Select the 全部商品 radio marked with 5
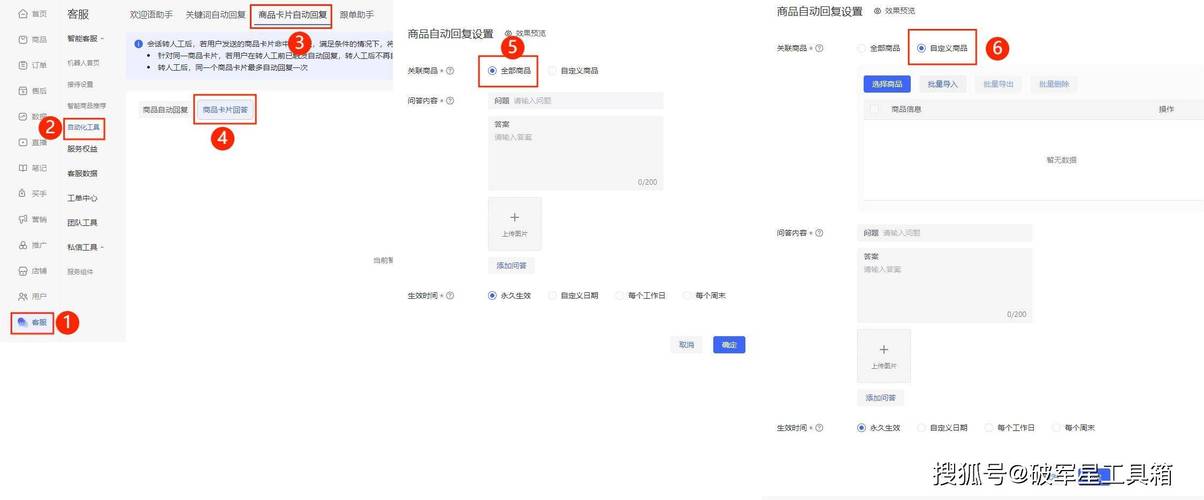Viewport: 1204px width, 500px height. [492, 71]
